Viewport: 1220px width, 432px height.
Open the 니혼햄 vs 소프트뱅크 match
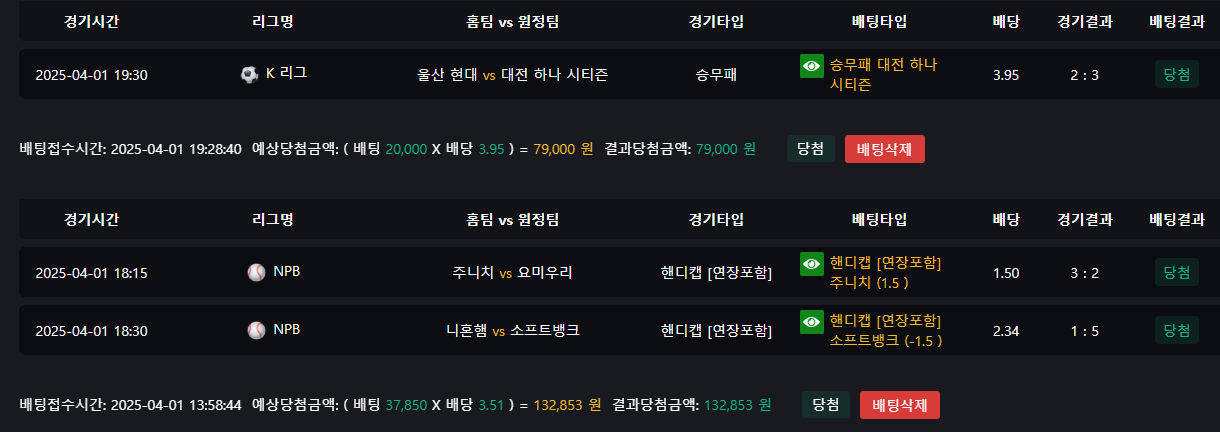pos(512,330)
